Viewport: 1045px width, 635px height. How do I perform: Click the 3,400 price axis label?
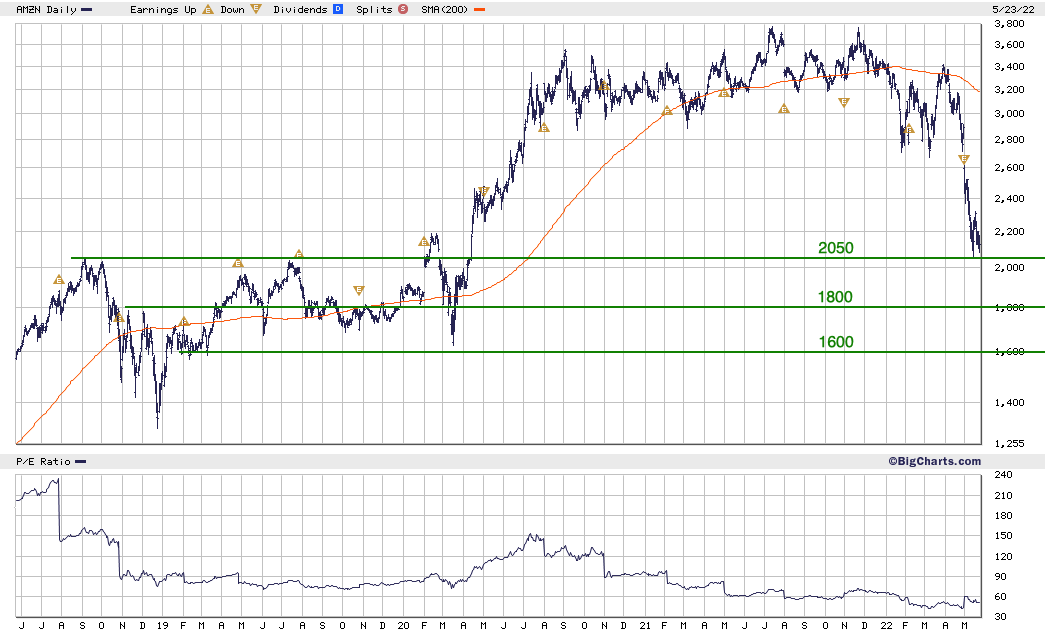click(1009, 67)
